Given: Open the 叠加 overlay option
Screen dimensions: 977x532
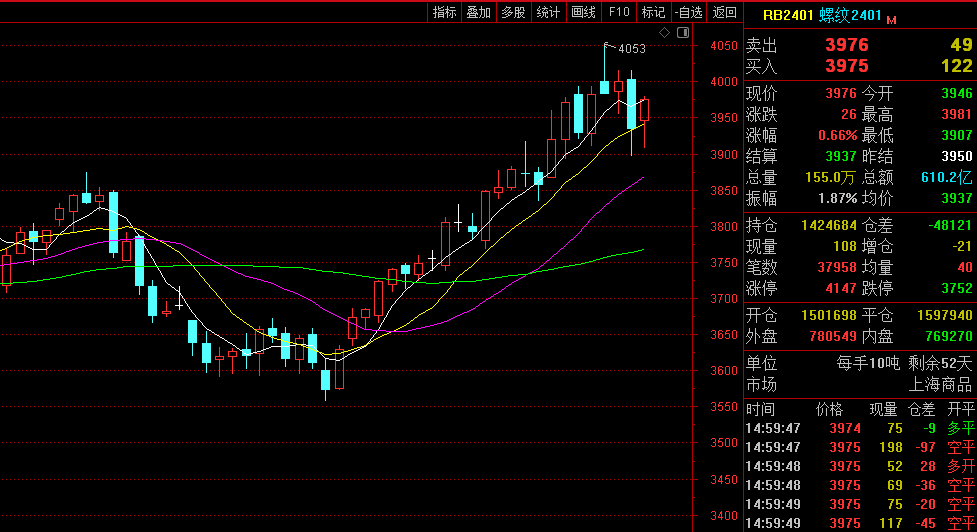Looking at the screenshot, I should point(478,12).
